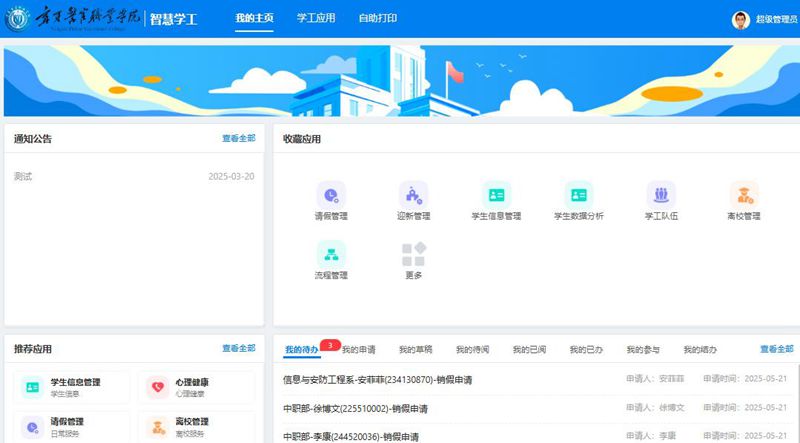This screenshot has width=800, height=443.
Task: Open the 请假管理 app icon in favorites
Action: [331, 194]
